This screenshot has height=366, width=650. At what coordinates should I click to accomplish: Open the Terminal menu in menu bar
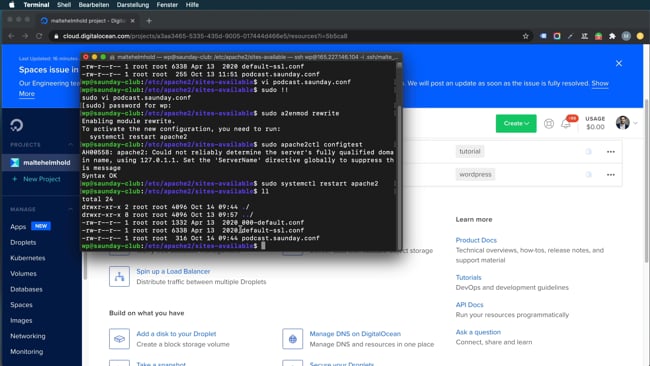coord(36,5)
